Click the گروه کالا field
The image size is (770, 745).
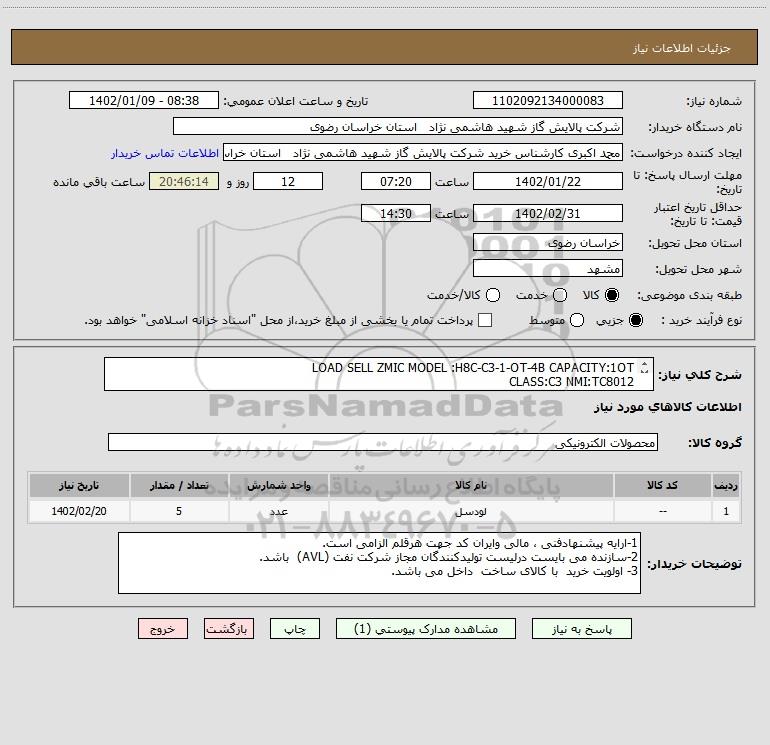(x=382, y=443)
